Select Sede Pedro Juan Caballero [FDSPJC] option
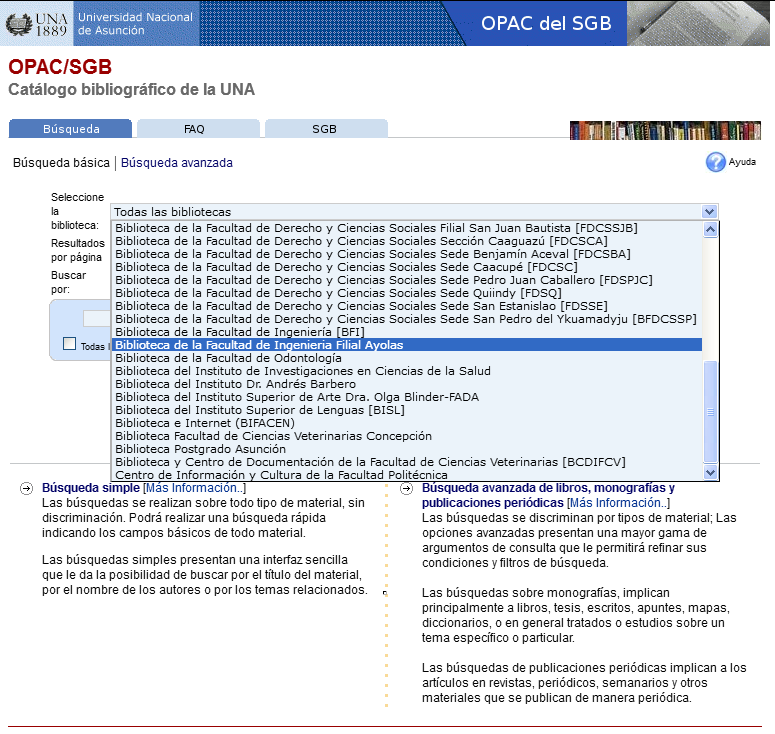The width and height of the screenshot is (775, 734). click(x=406, y=280)
